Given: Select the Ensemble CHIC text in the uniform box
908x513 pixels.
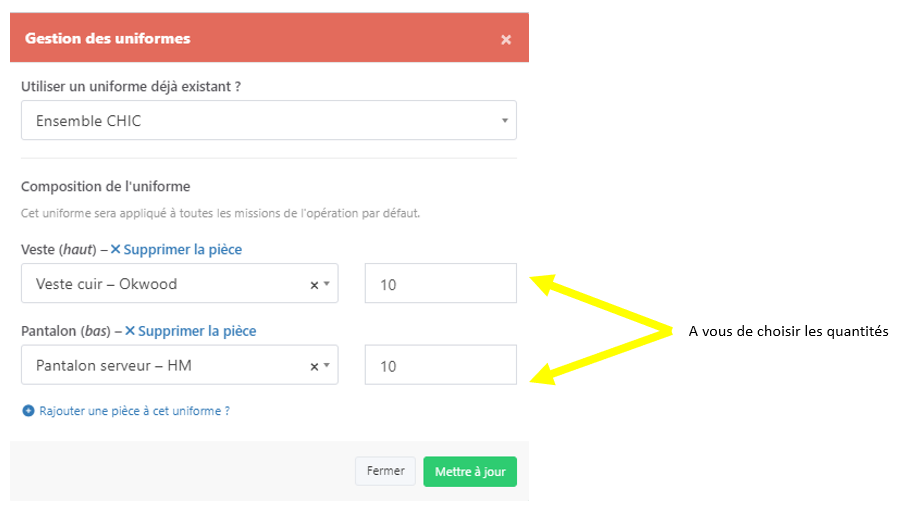Looking at the screenshot, I should (x=88, y=121).
